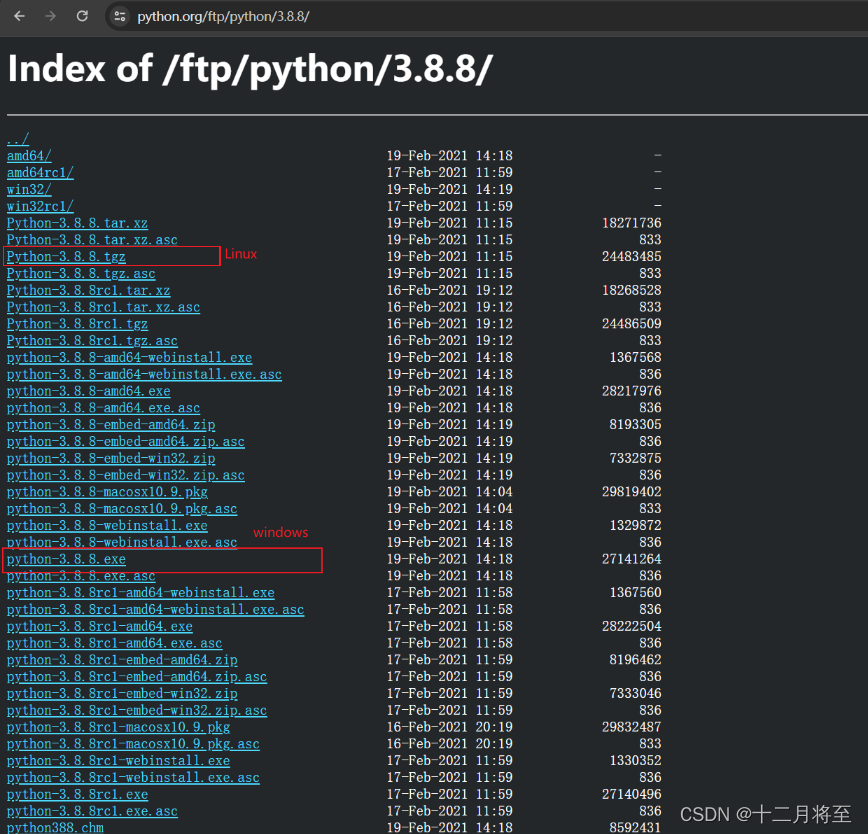
Task: Download Python-3.8.8.tar.xz
Action: 77,223
